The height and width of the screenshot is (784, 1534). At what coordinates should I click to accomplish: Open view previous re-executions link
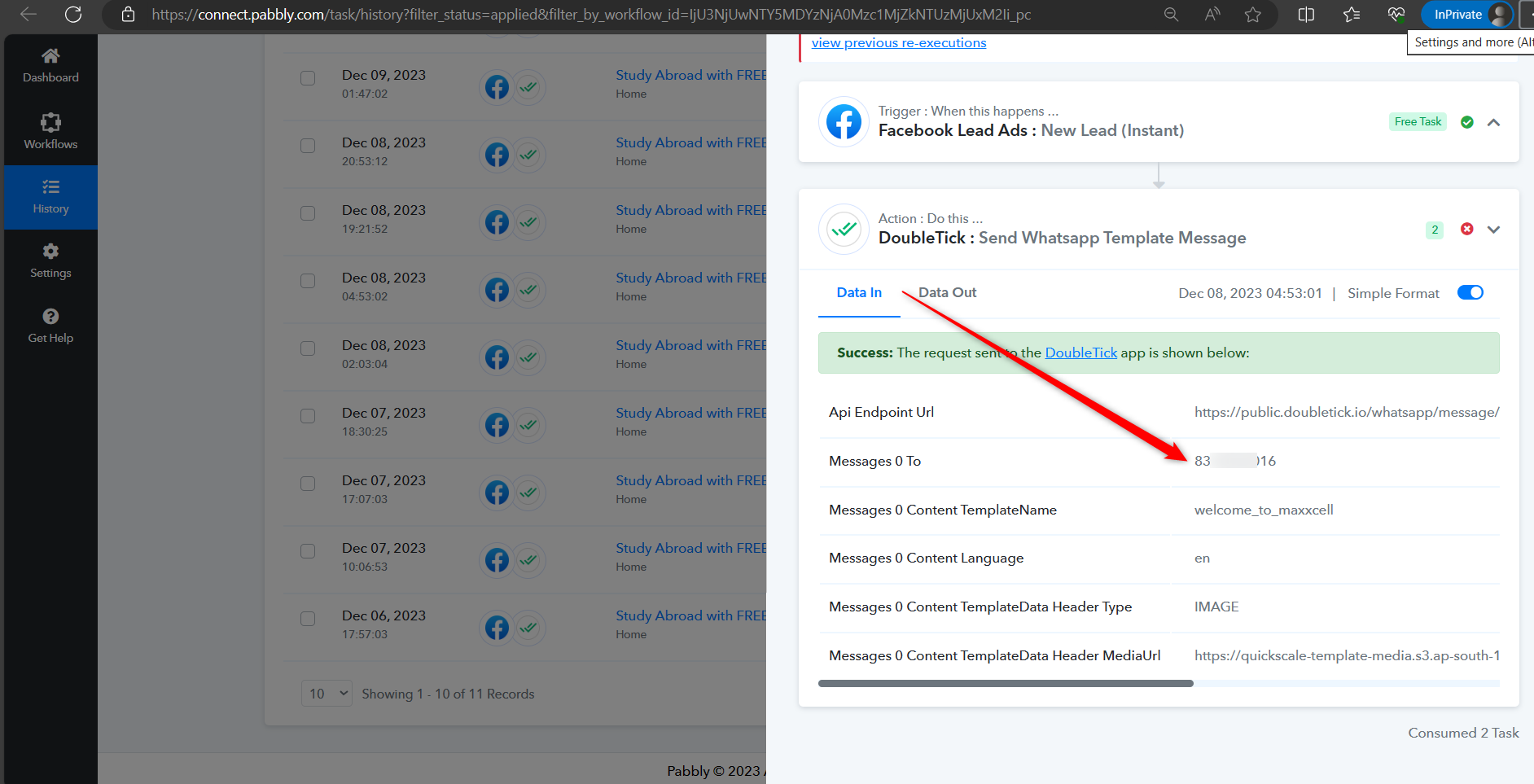899,43
